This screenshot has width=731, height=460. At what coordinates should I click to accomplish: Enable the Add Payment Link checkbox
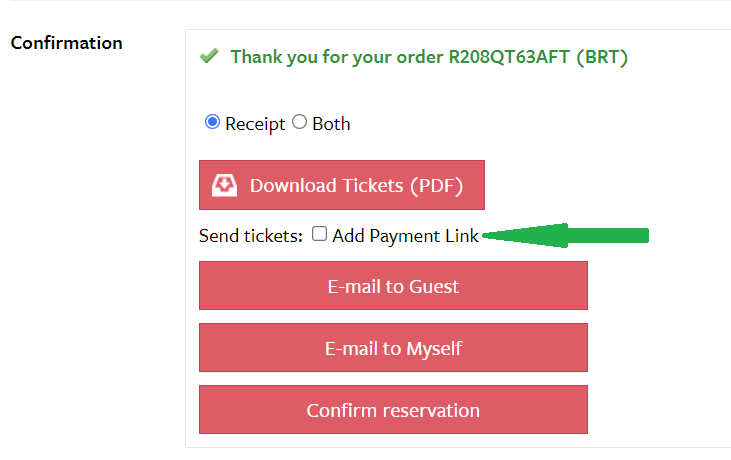(319, 234)
